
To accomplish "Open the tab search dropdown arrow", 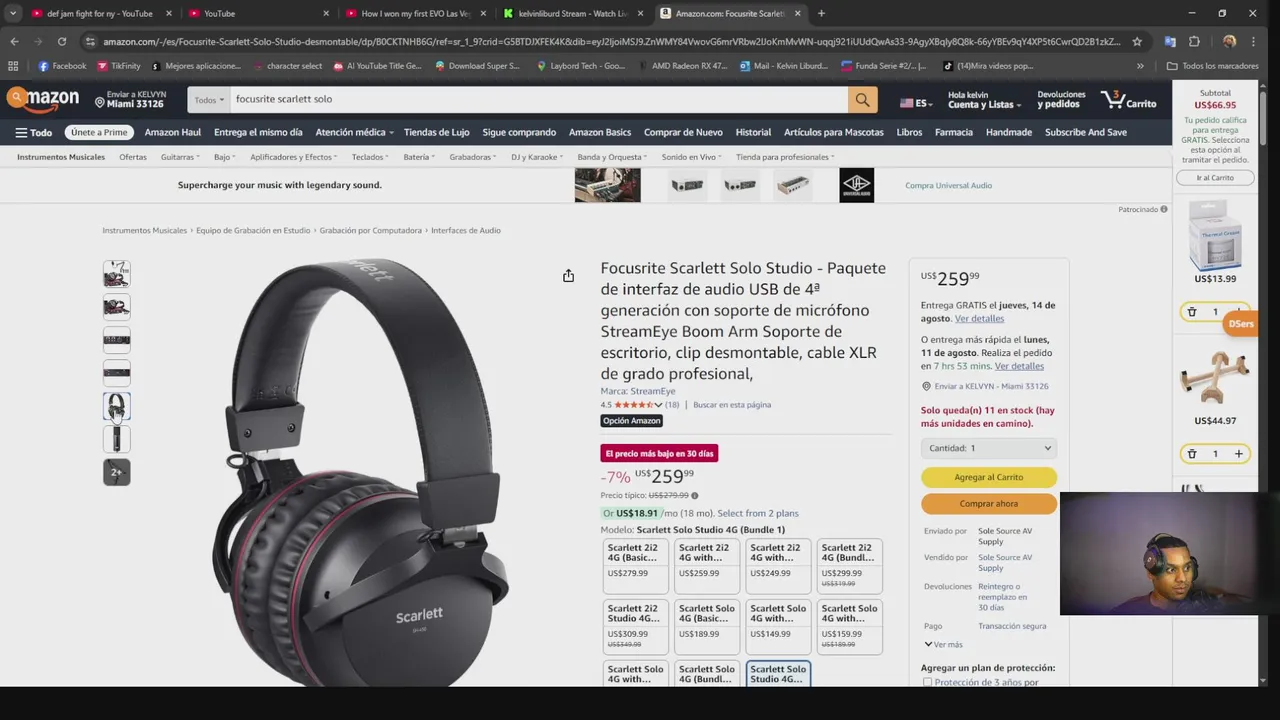I will [x=12, y=13].
